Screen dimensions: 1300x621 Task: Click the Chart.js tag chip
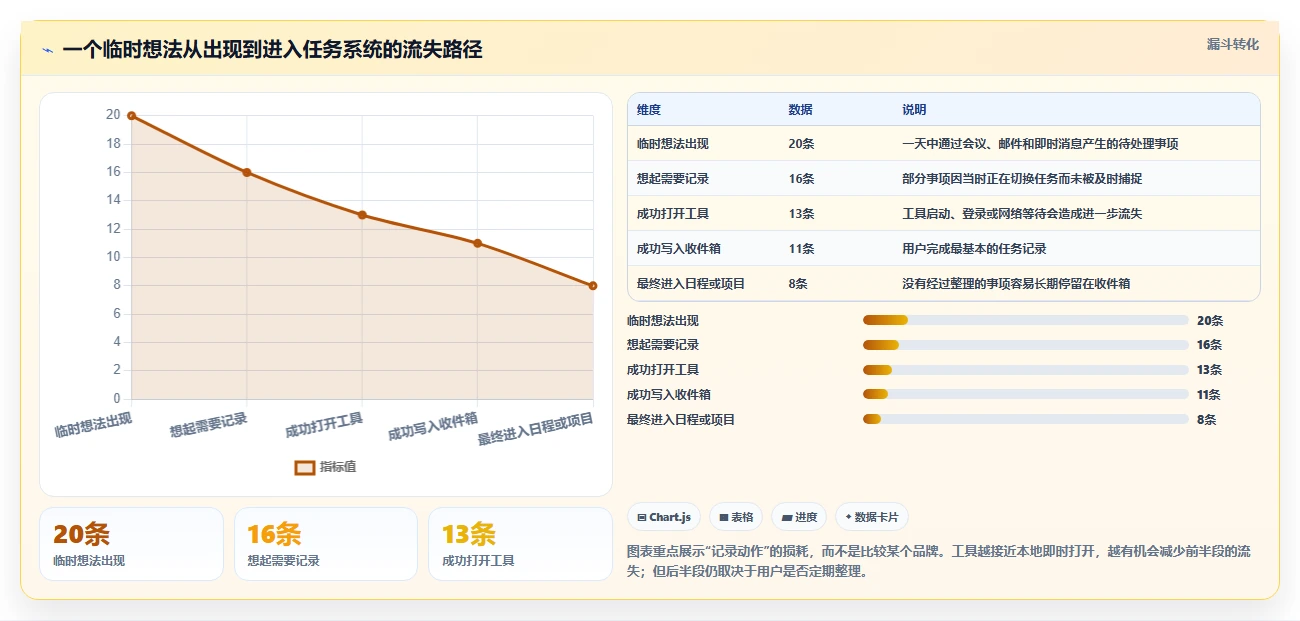pyautogui.click(x=664, y=517)
